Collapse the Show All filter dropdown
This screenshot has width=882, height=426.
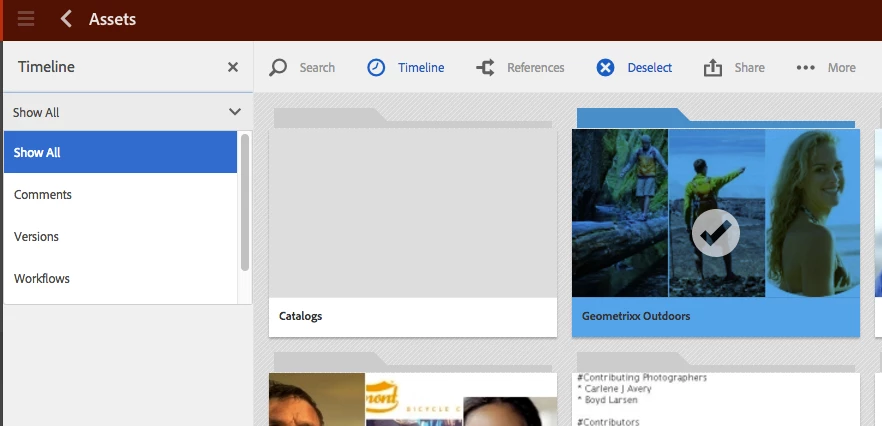click(128, 112)
